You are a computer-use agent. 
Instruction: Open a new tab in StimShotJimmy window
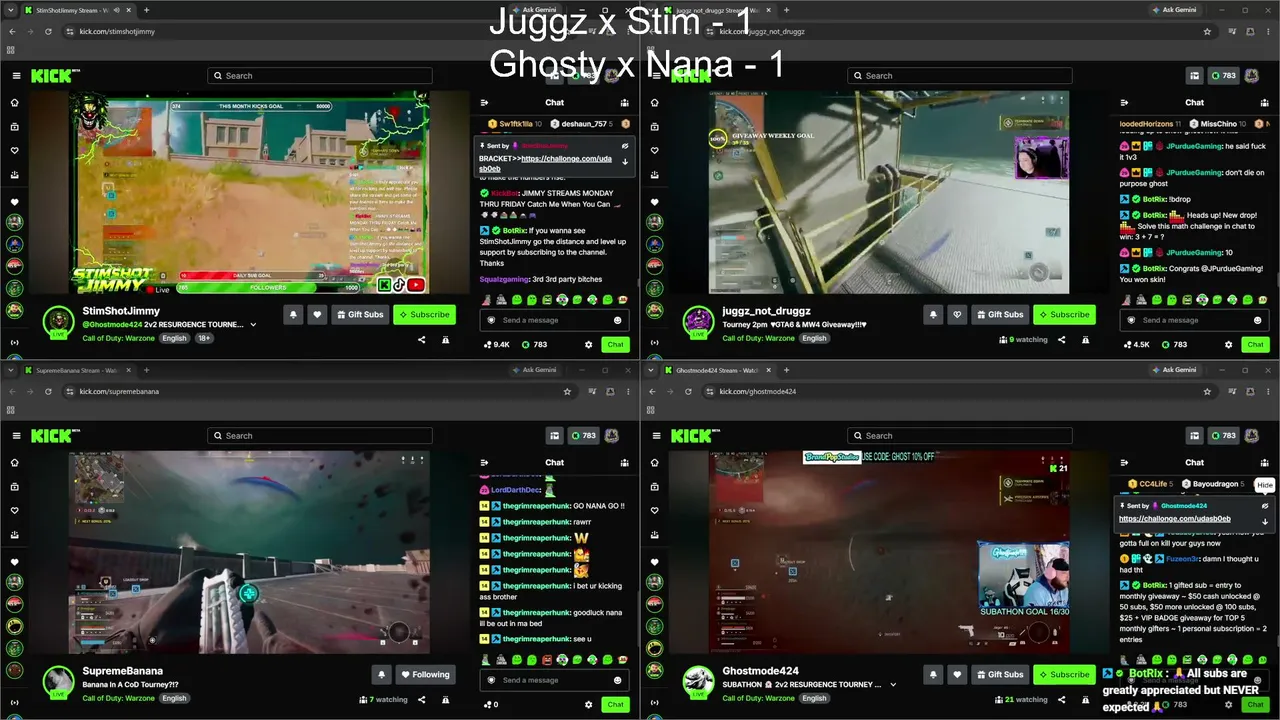point(146,10)
